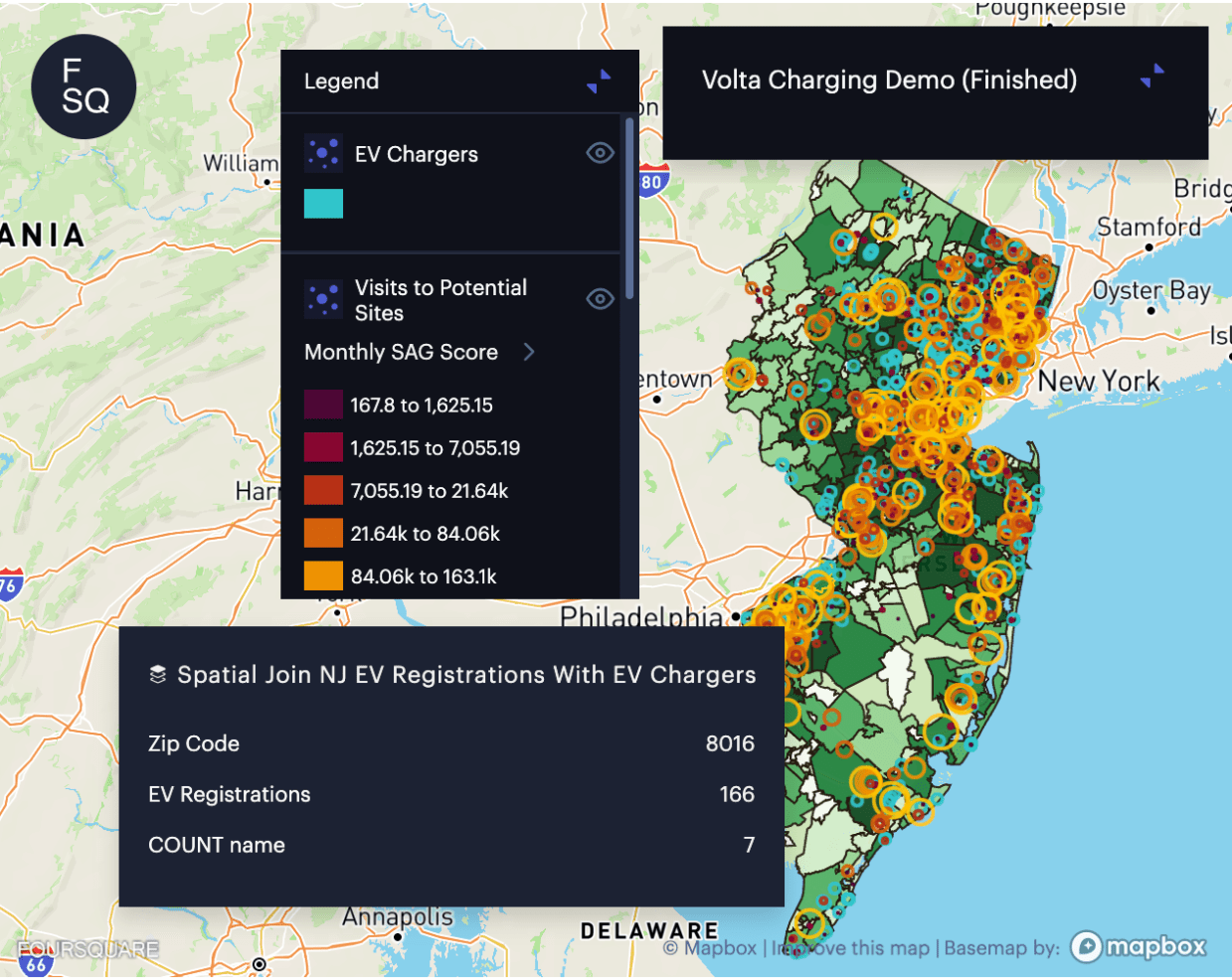Click the Stamford city label on map
Screen dimensions: 1232x980
(1149, 227)
